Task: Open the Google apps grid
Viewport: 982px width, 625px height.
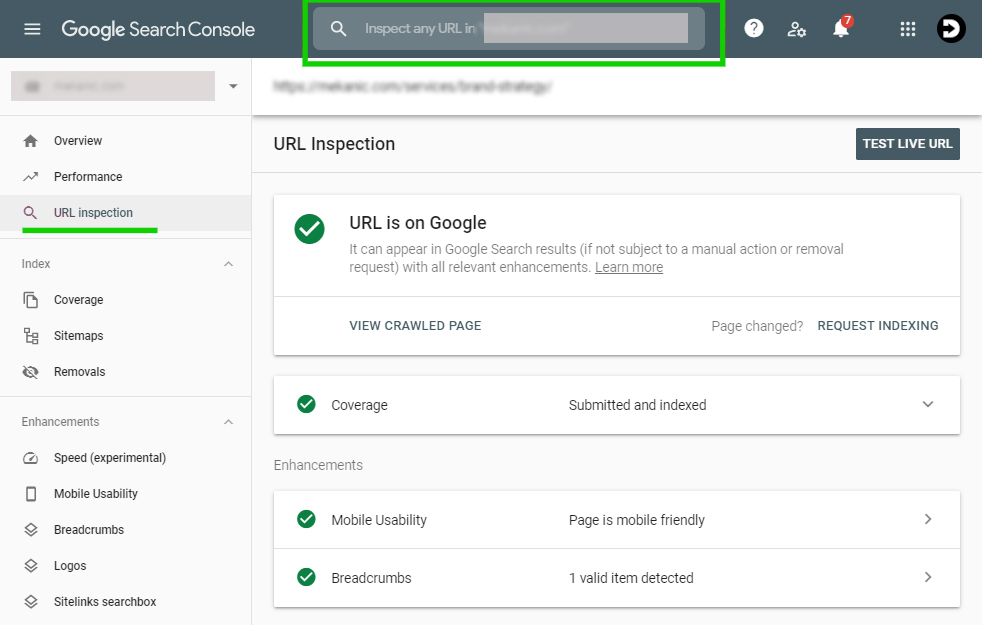Action: coord(907,29)
